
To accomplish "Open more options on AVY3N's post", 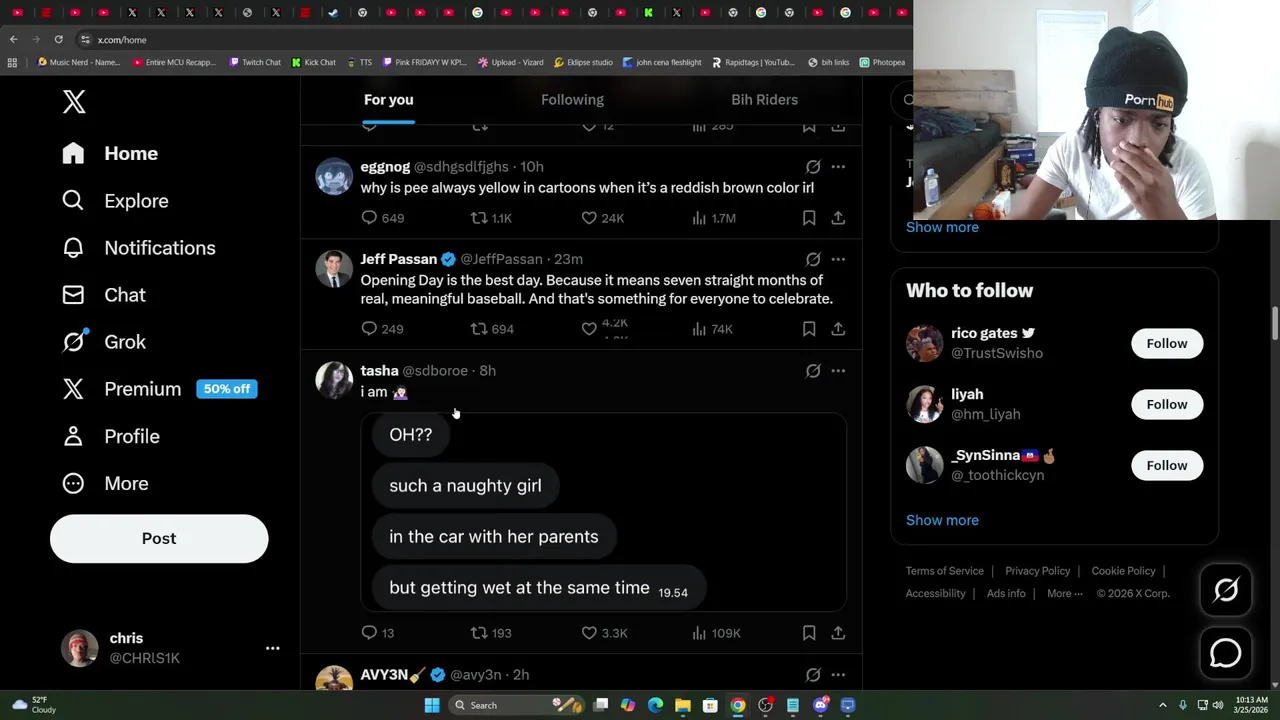I will [838, 675].
